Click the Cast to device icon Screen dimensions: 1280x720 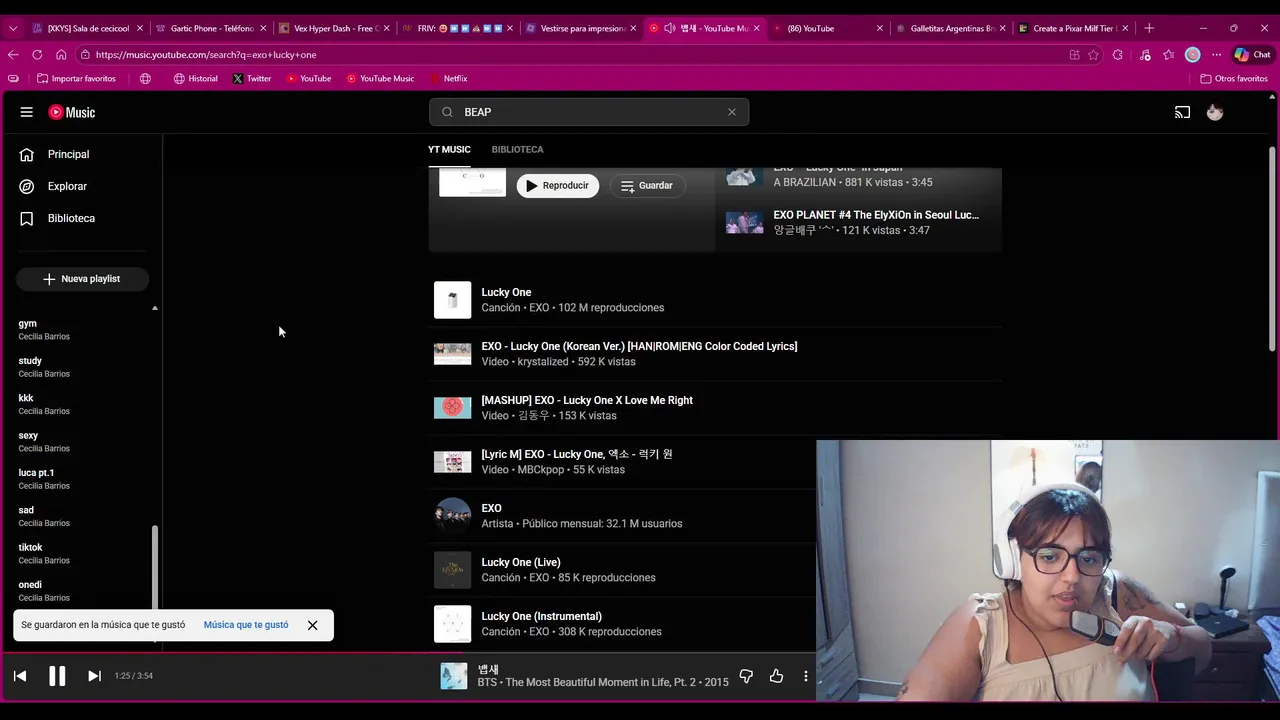[1182, 112]
